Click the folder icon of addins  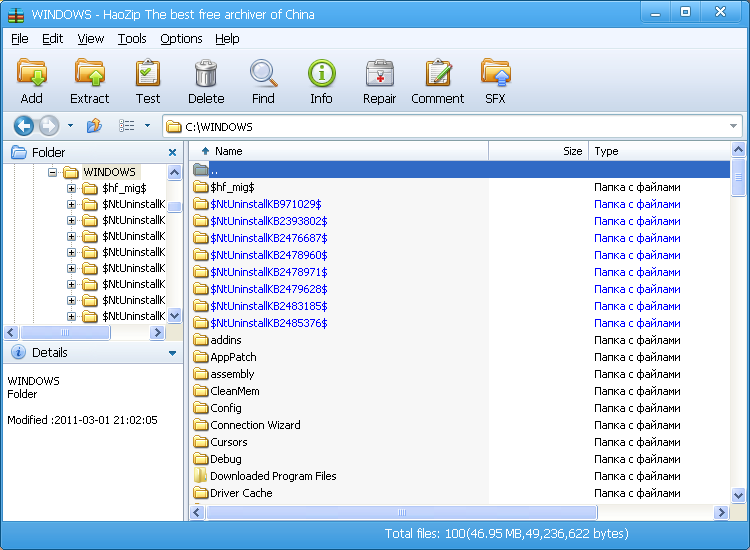pyautogui.click(x=200, y=340)
